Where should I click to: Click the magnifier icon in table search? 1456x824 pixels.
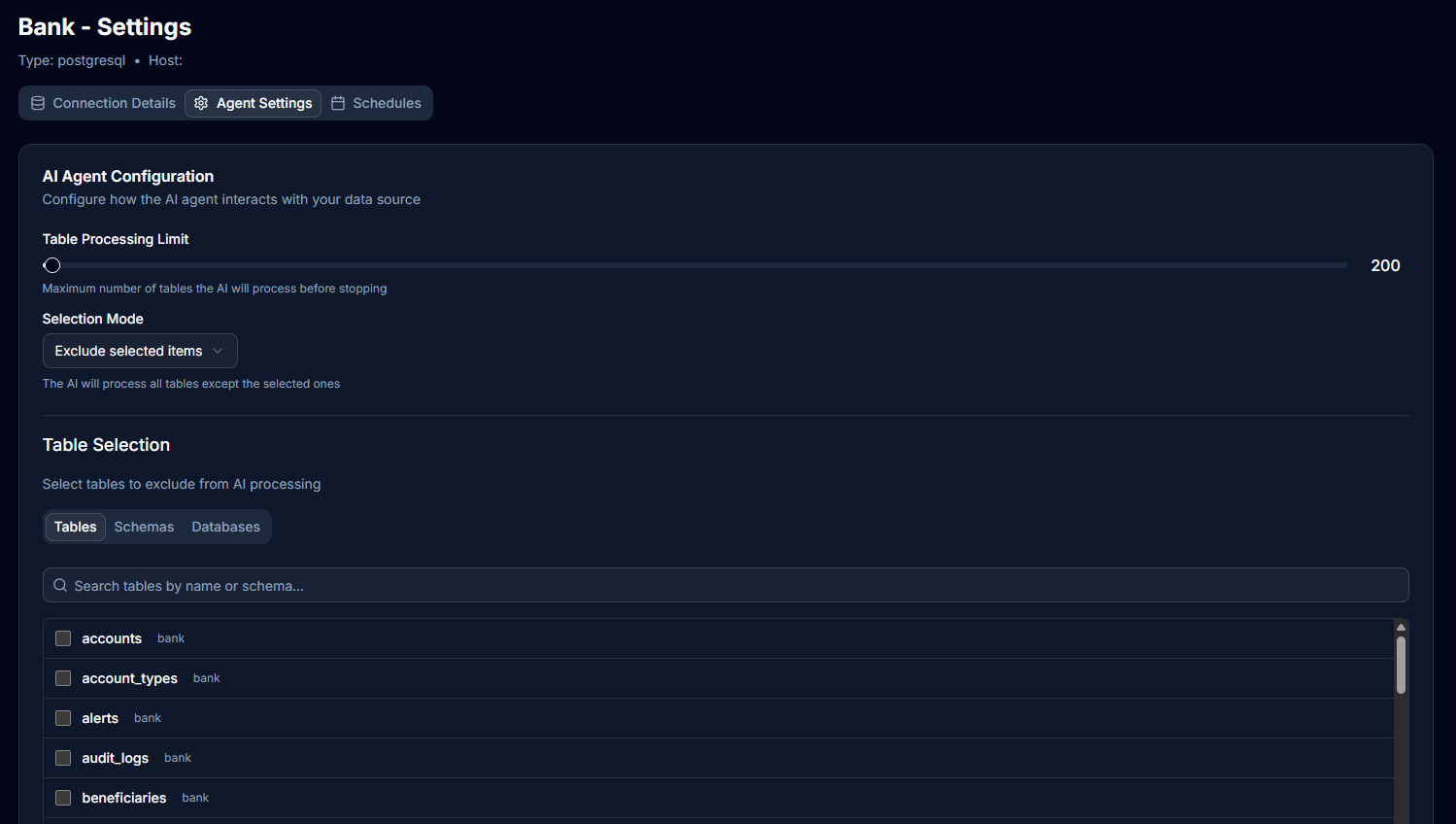coord(60,585)
